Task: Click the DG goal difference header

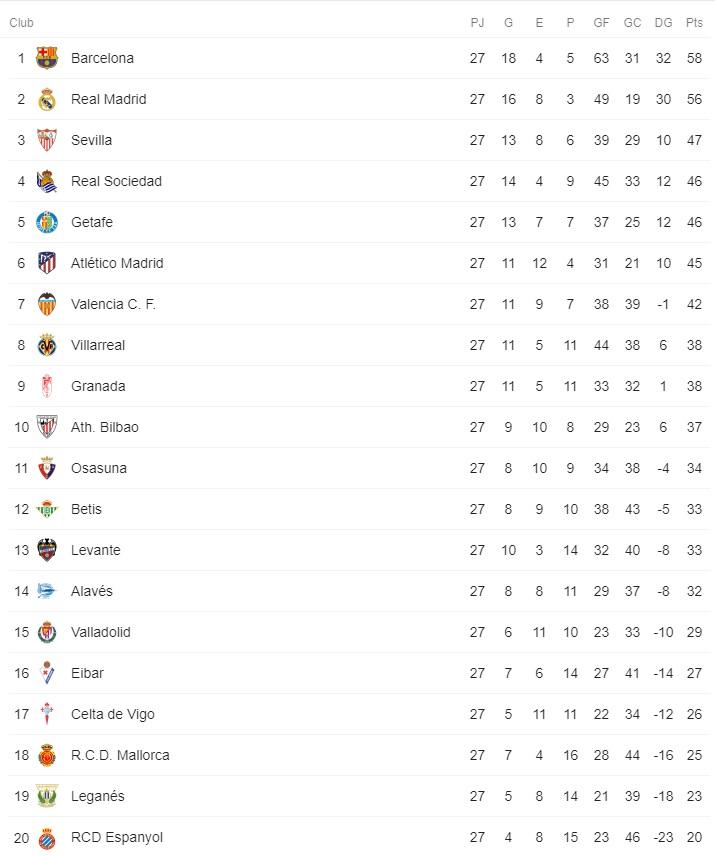Action: [x=663, y=23]
